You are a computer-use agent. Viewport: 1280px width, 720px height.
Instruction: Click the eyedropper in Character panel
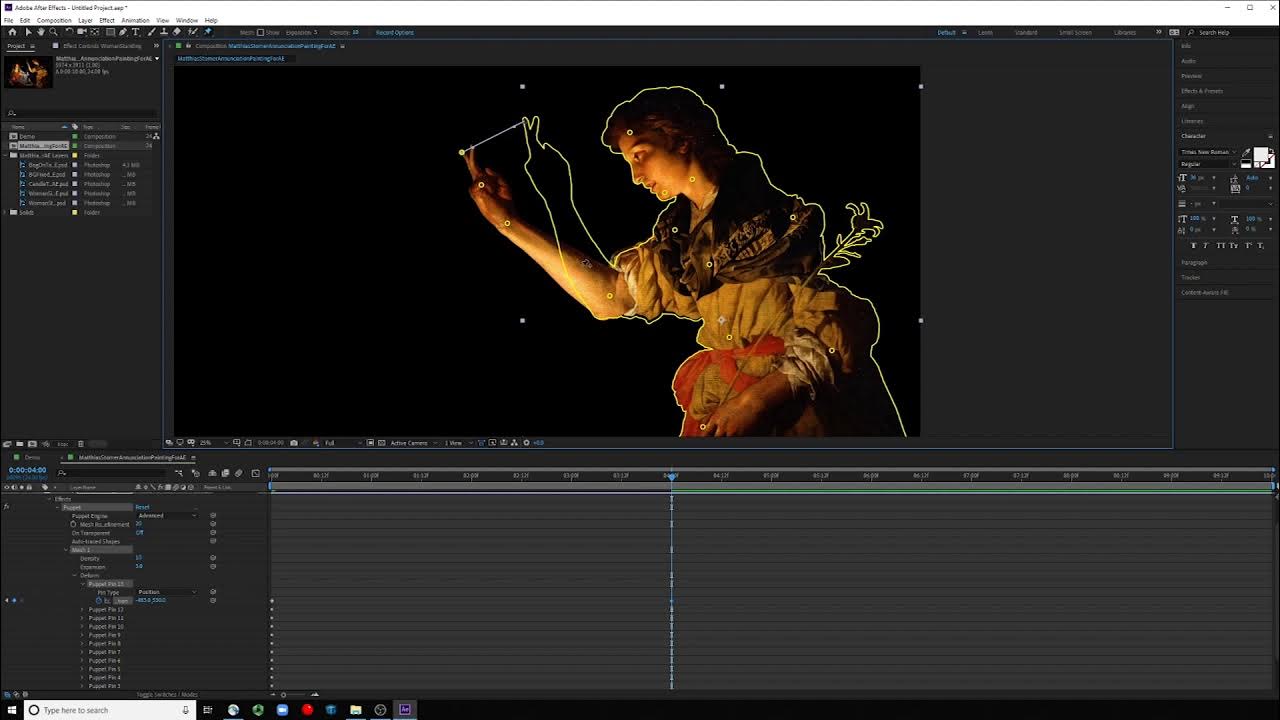(x=1246, y=154)
